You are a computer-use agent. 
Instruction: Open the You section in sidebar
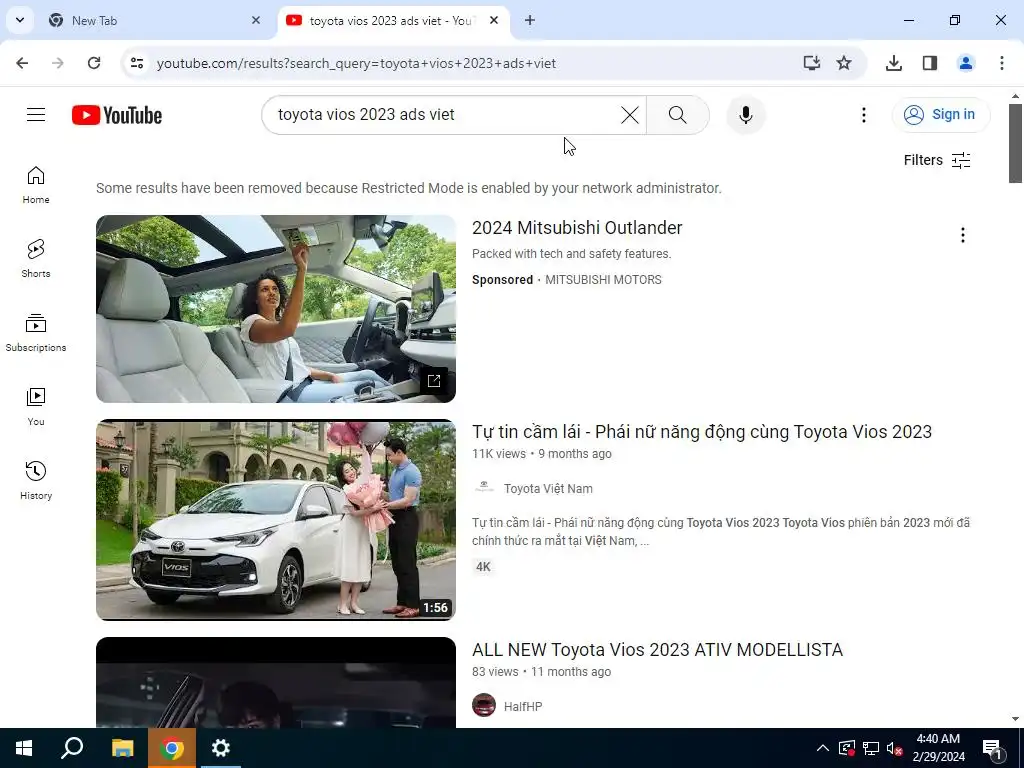(36, 406)
